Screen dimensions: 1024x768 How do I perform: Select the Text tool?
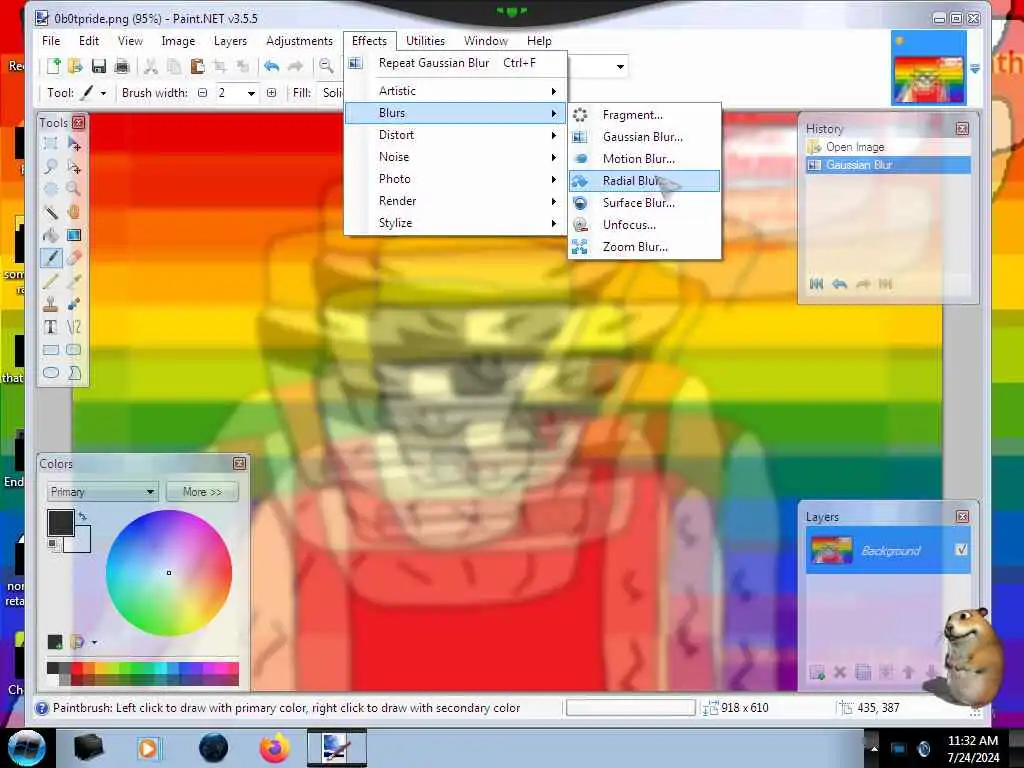tap(50, 327)
